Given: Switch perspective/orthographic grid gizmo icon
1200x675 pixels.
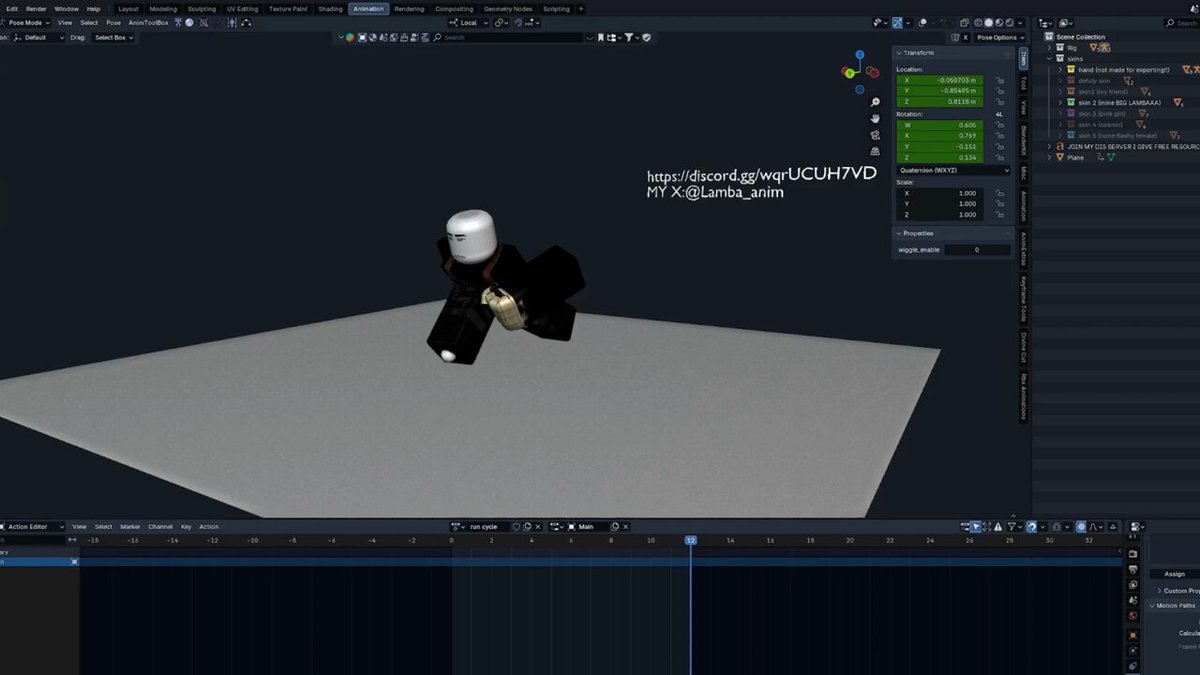Looking at the screenshot, I should pos(875,151).
